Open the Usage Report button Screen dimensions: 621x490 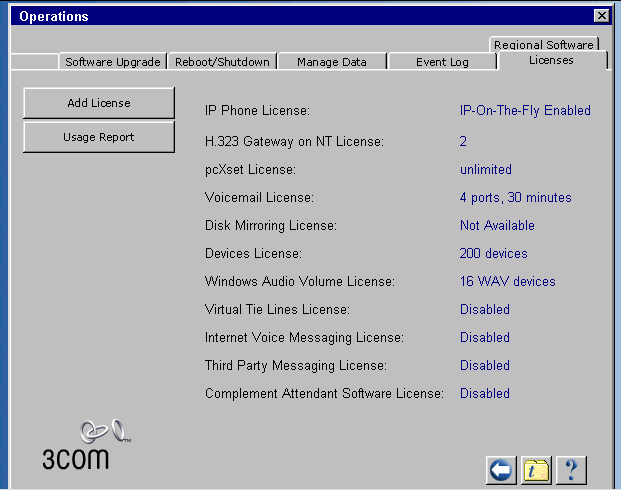[98, 137]
